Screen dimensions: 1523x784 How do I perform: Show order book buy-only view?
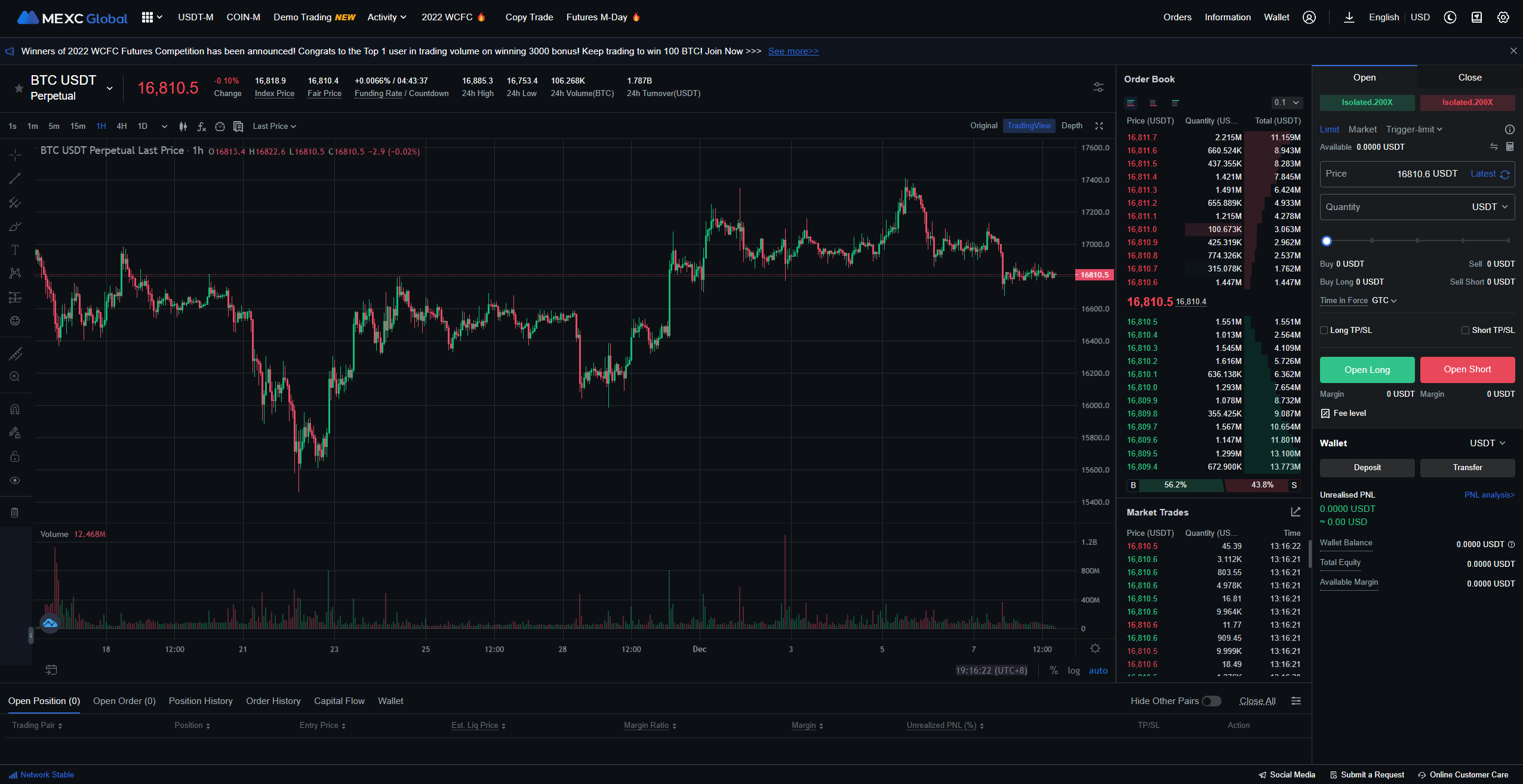pyautogui.click(x=1176, y=103)
